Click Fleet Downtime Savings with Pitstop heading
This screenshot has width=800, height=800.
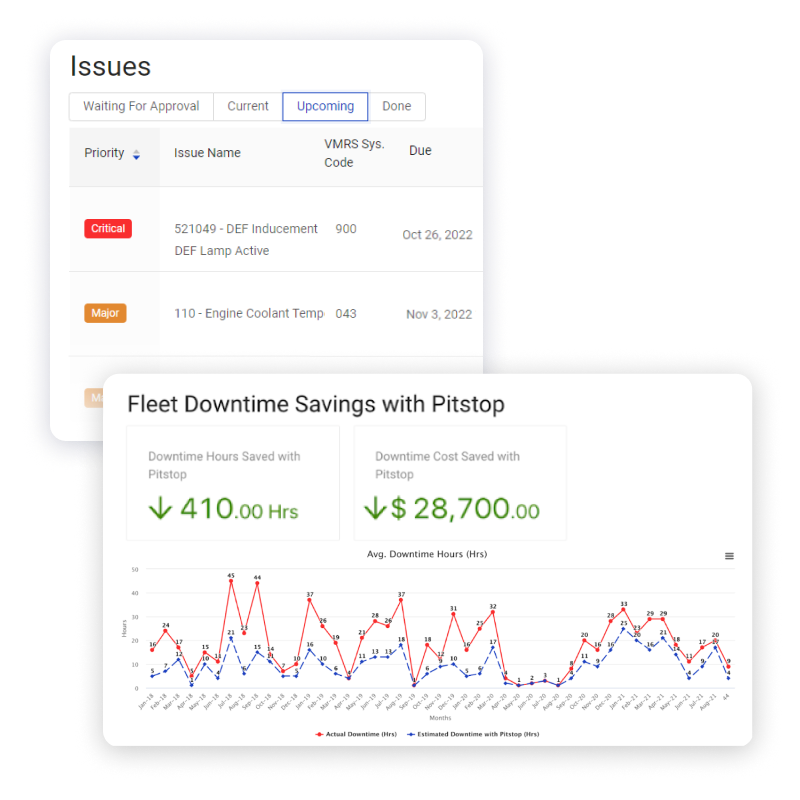pos(316,404)
